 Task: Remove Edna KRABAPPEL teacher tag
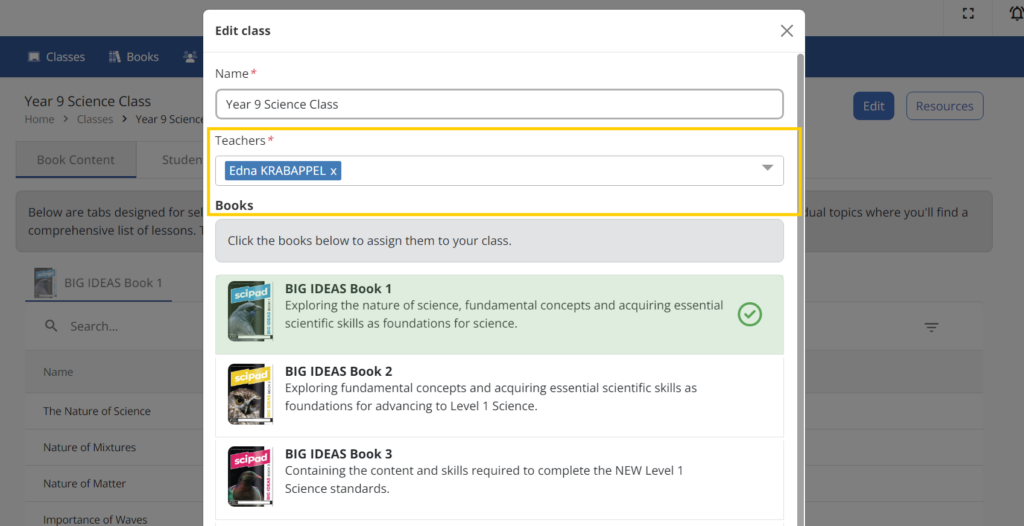333,171
